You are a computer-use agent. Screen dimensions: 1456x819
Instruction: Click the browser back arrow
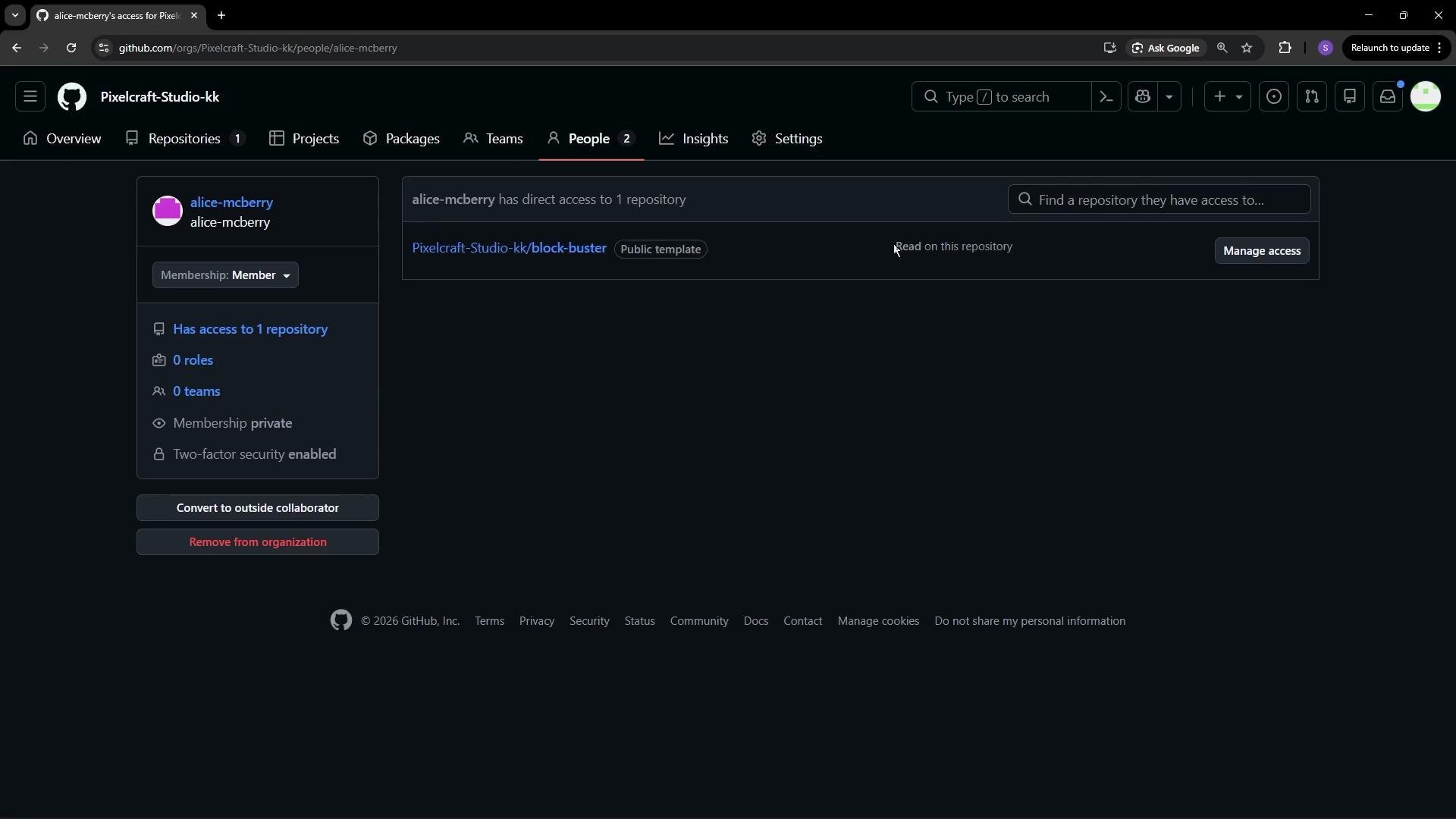tap(17, 48)
